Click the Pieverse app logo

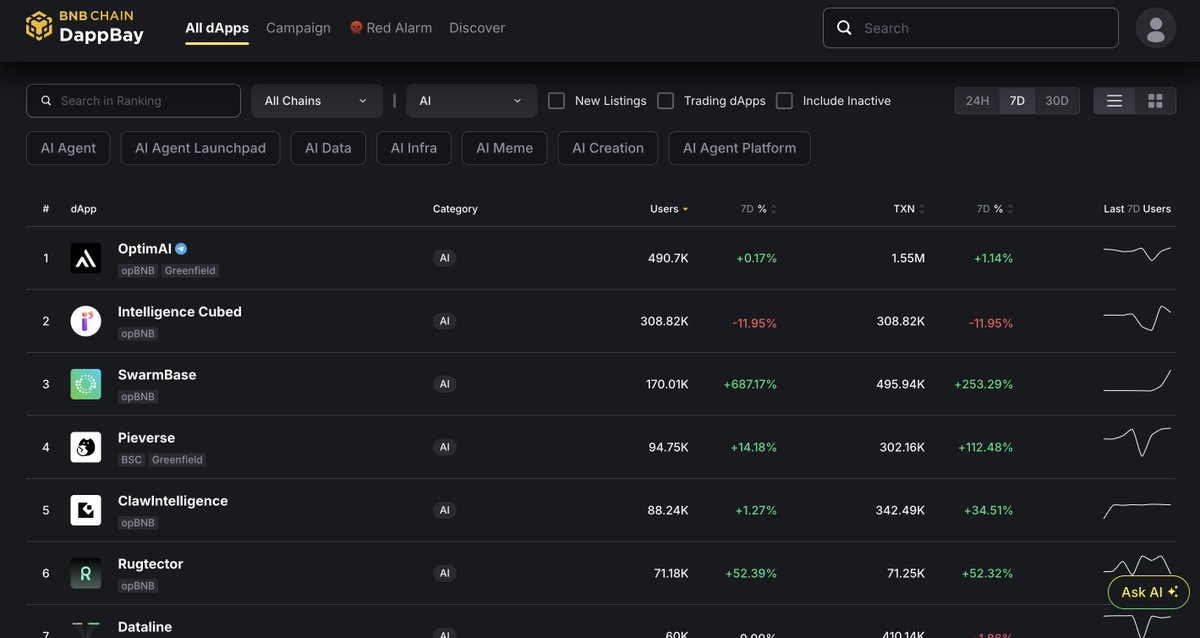(x=86, y=447)
